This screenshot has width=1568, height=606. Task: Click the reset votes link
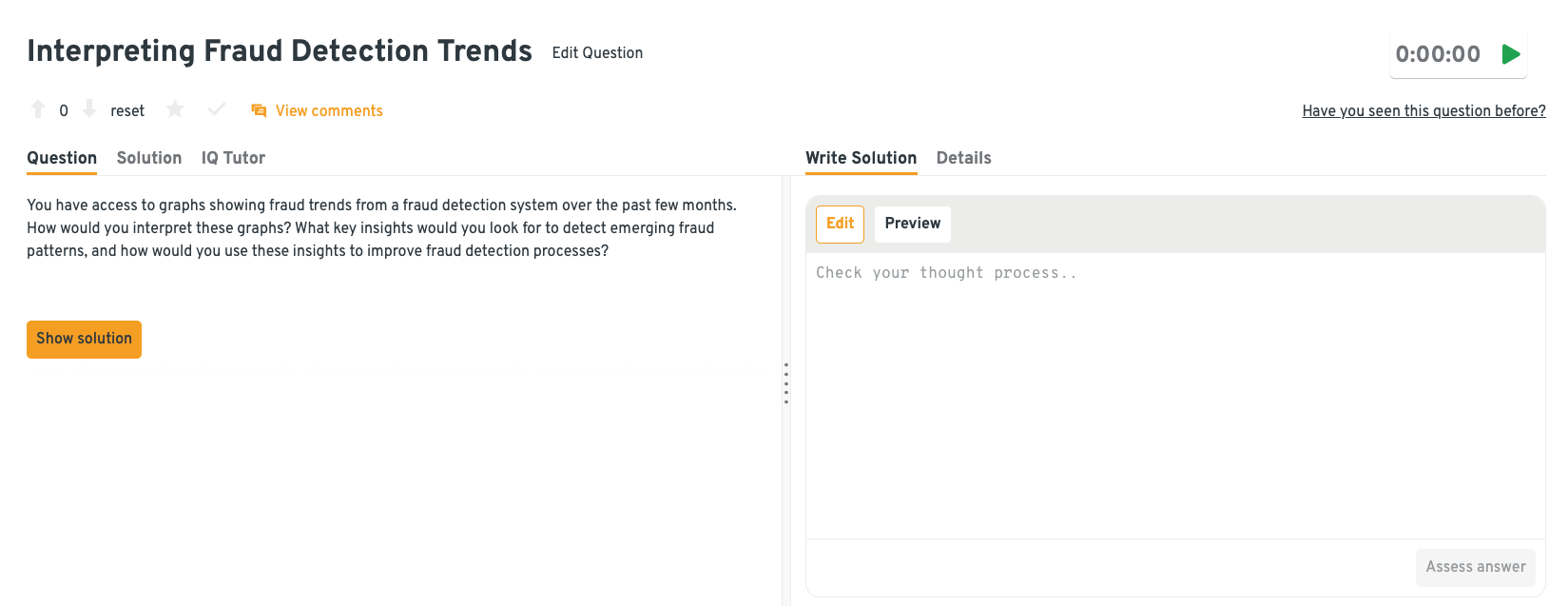127,111
